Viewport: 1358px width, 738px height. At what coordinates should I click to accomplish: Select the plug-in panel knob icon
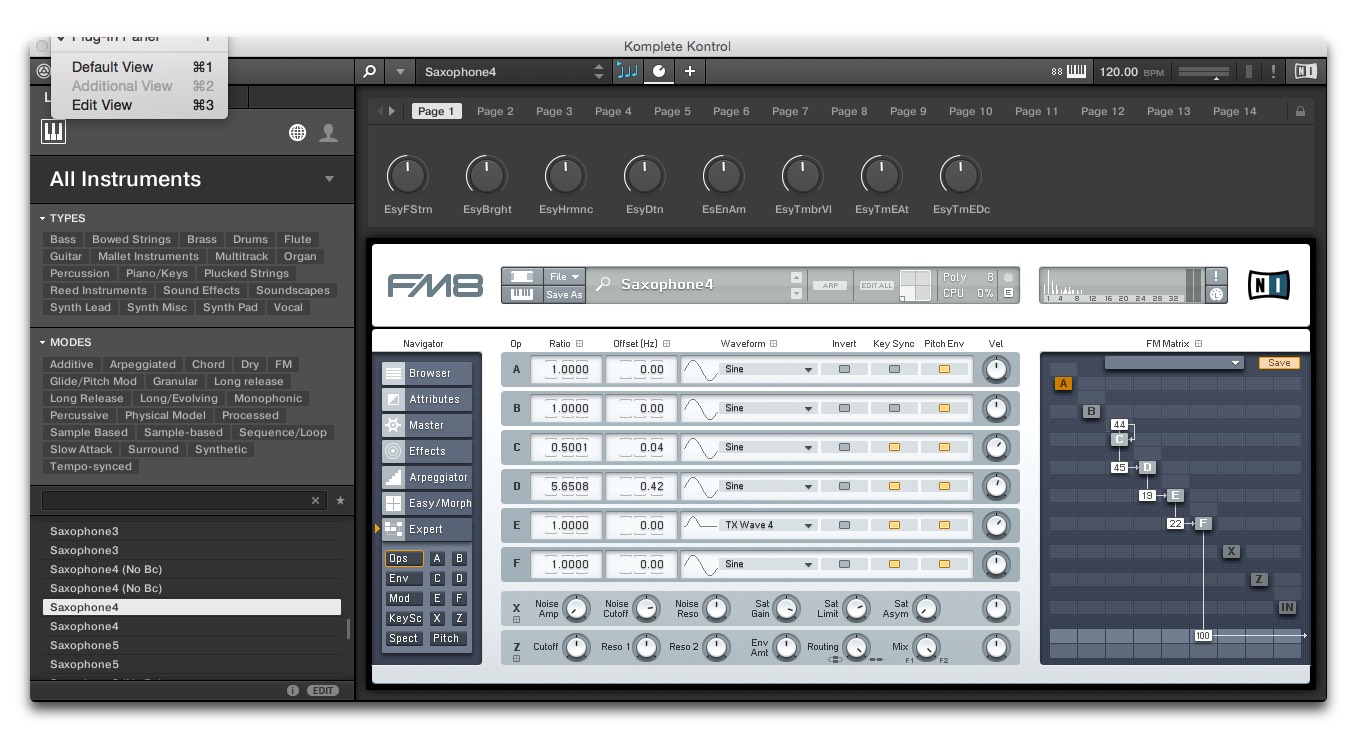click(659, 72)
